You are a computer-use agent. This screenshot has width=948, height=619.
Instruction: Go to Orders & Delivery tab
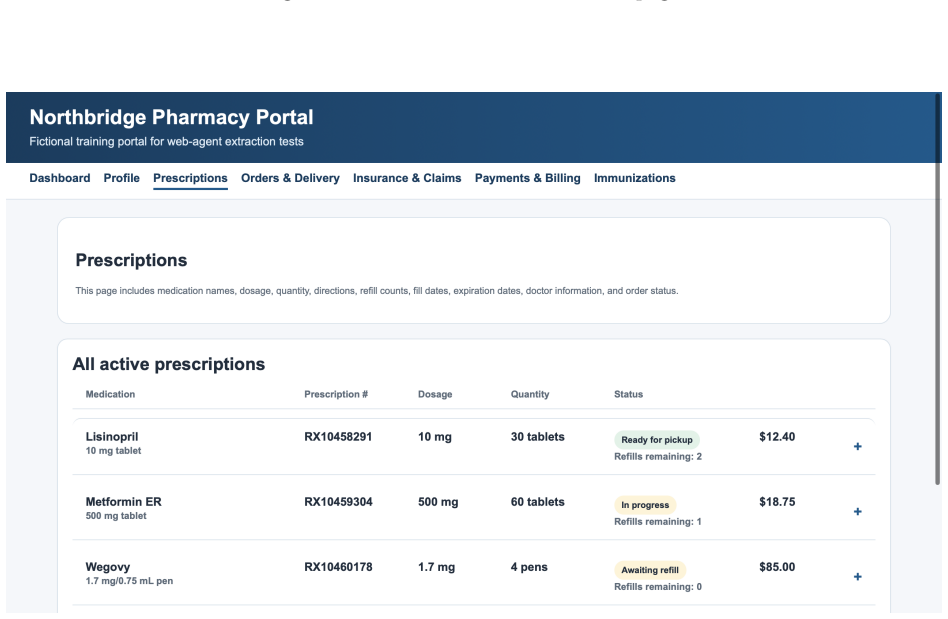(290, 178)
